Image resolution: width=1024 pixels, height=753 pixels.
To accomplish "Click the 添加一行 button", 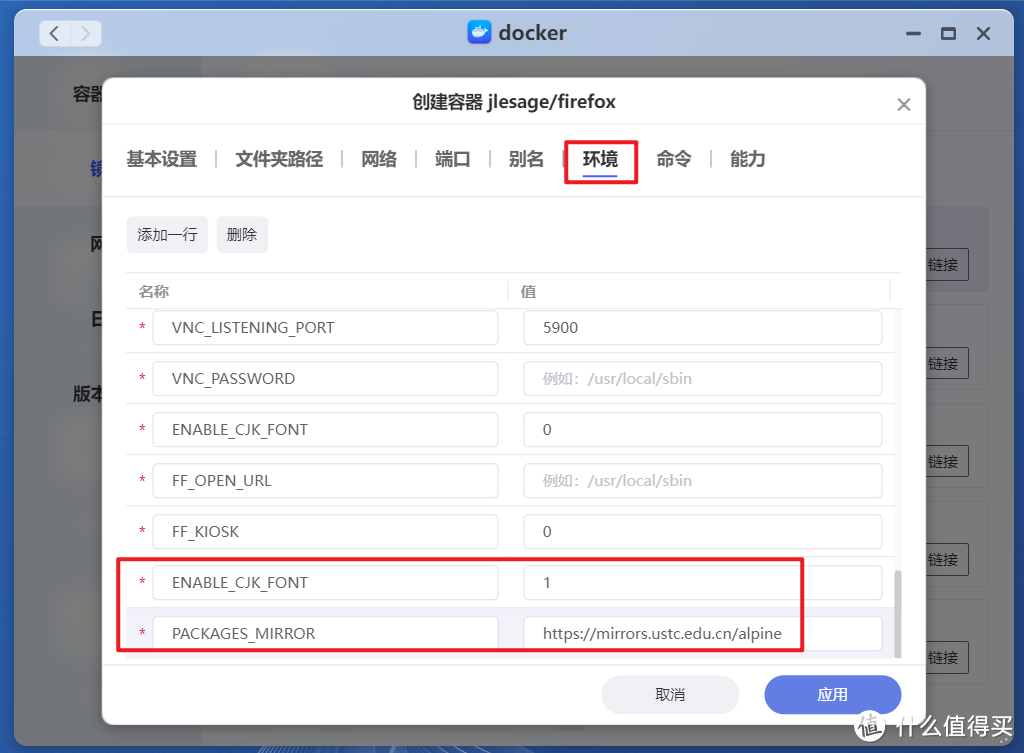I will pos(167,234).
